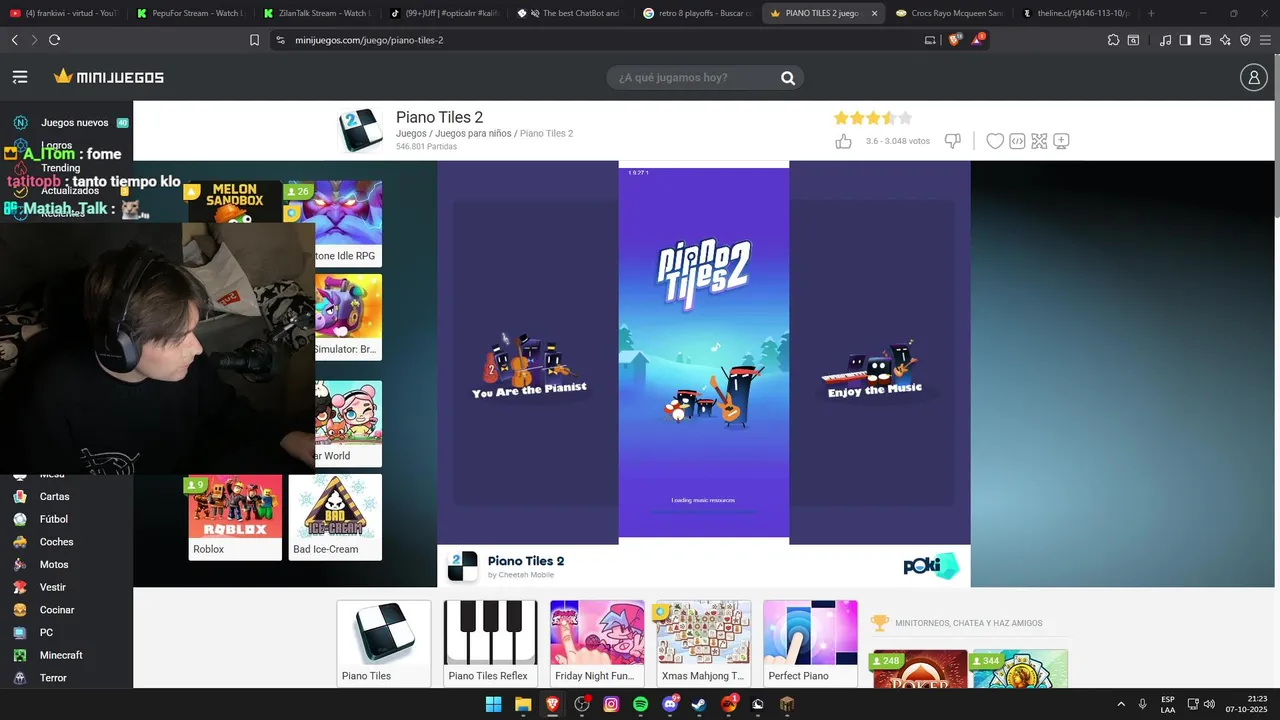This screenshot has width=1280, height=720.
Task: Open Juegos para niños breadcrumb link
Action: coord(473,133)
